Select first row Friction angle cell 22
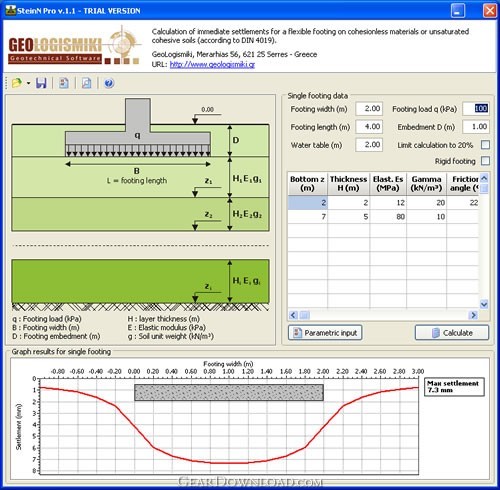 (x=463, y=203)
